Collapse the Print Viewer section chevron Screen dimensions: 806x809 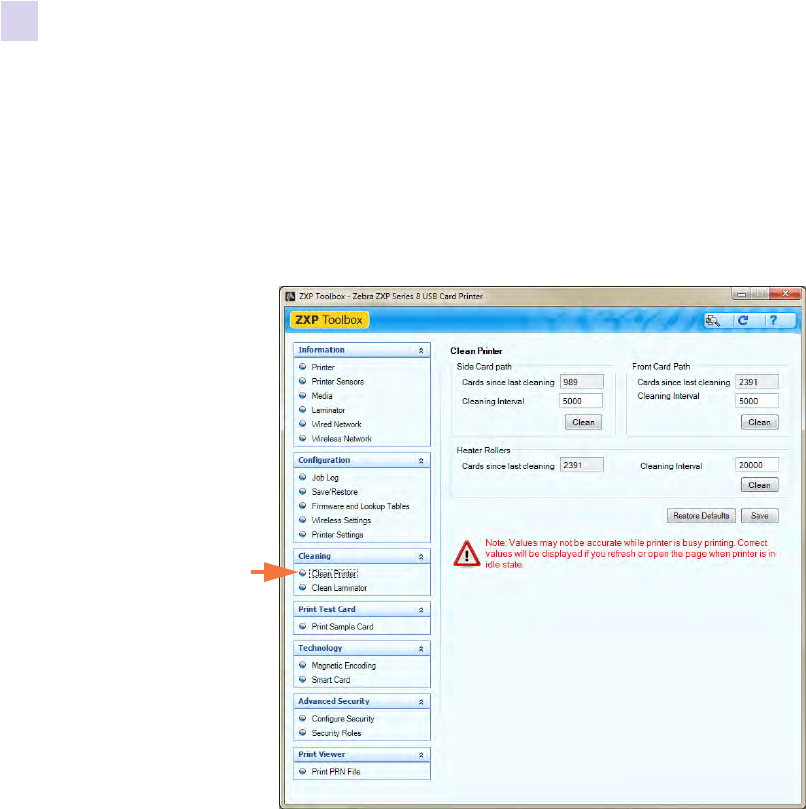(x=421, y=755)
